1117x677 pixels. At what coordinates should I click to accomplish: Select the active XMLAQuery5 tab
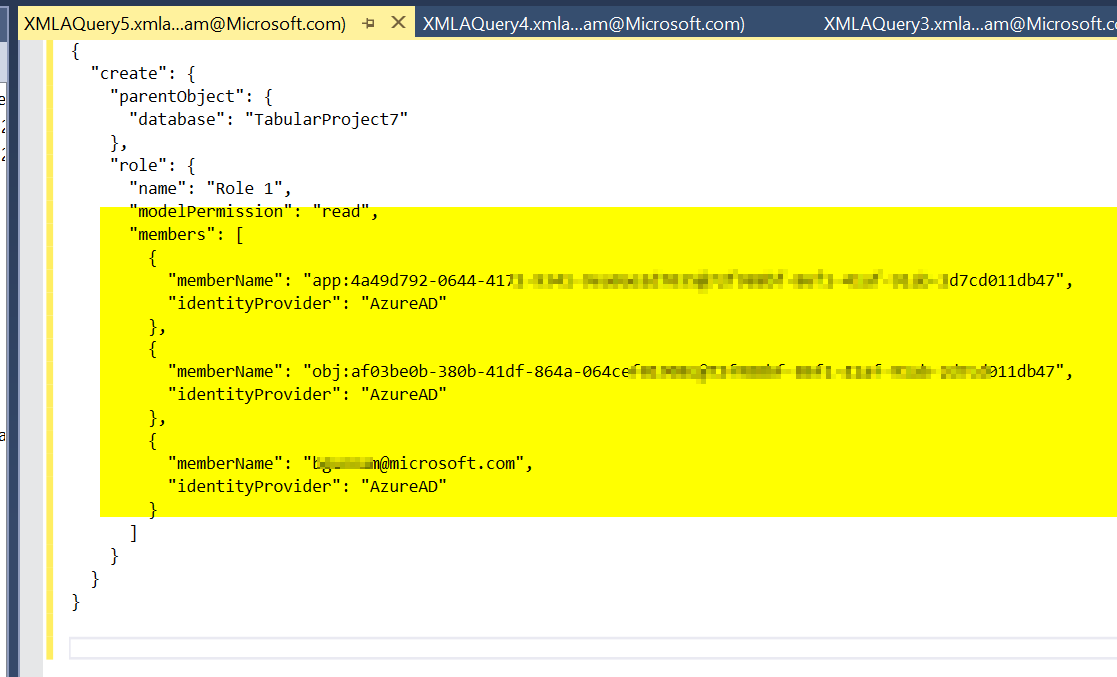[x=180, y=22]
